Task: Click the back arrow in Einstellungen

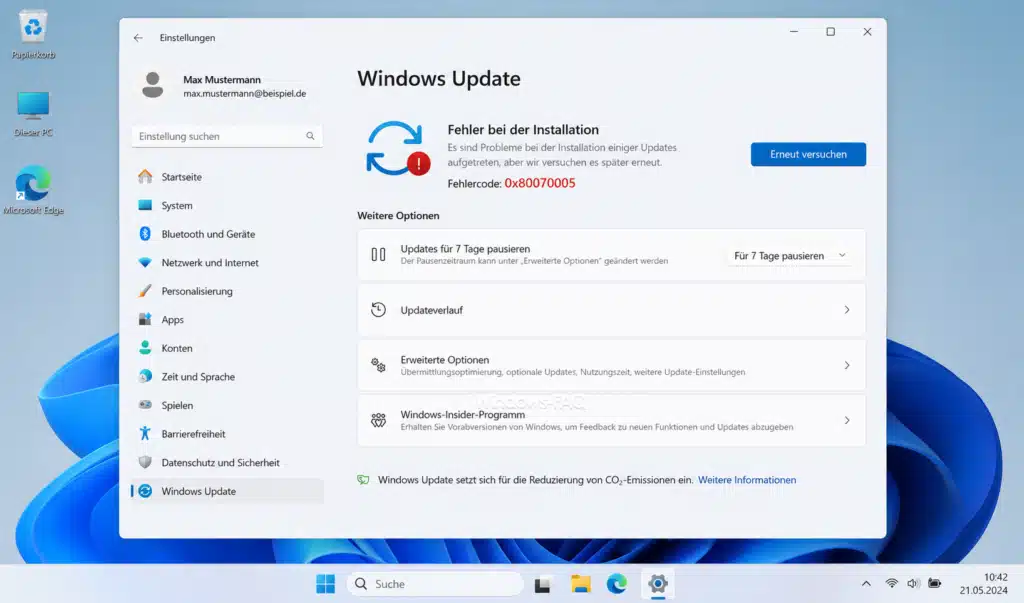Action: pos(138,38)
